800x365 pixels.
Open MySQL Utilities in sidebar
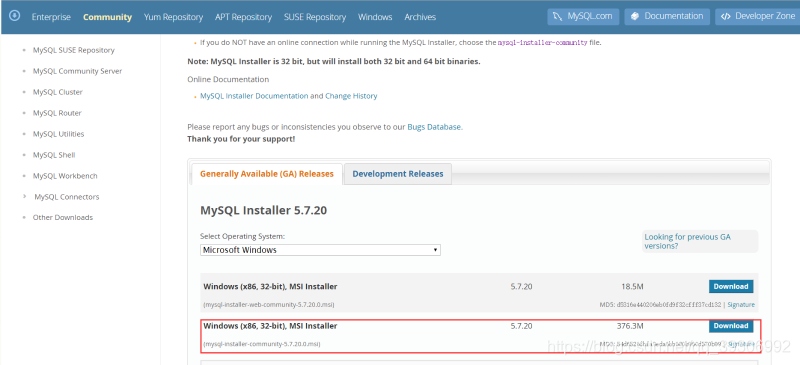(59, 134)
